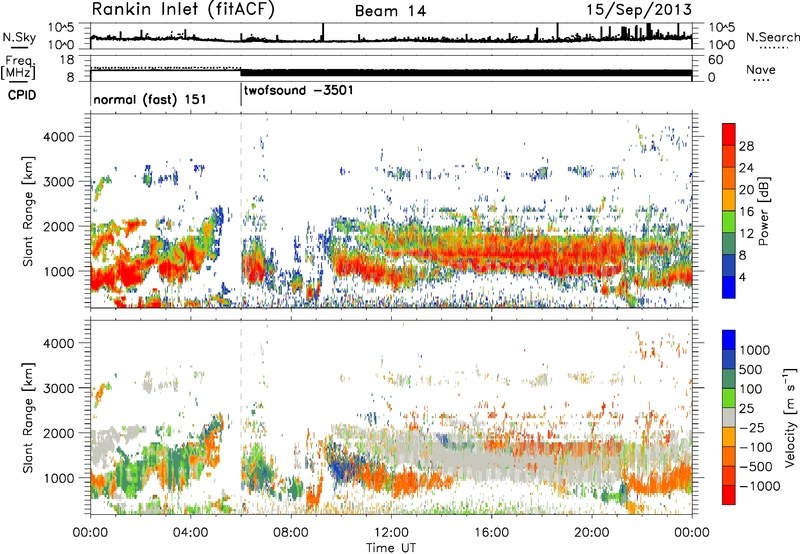Pick the light green segment of Power colorbar

[729, 222]
